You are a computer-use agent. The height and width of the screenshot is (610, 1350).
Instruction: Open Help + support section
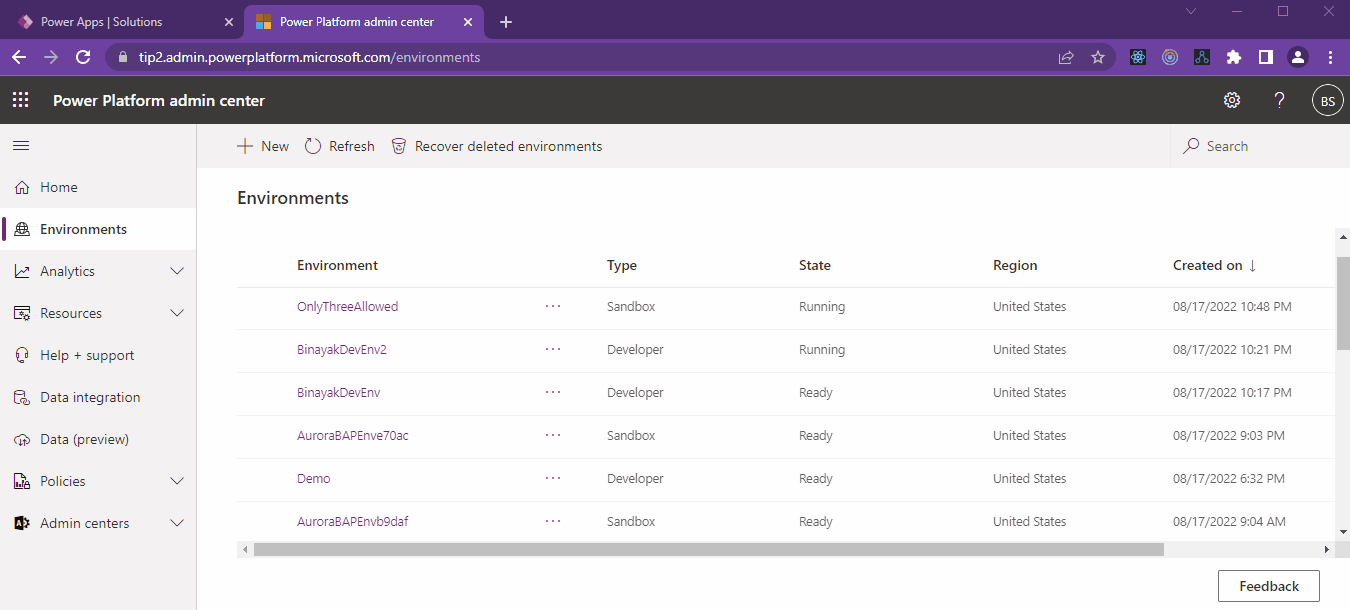pyautogui.click(x=88, y=355)
